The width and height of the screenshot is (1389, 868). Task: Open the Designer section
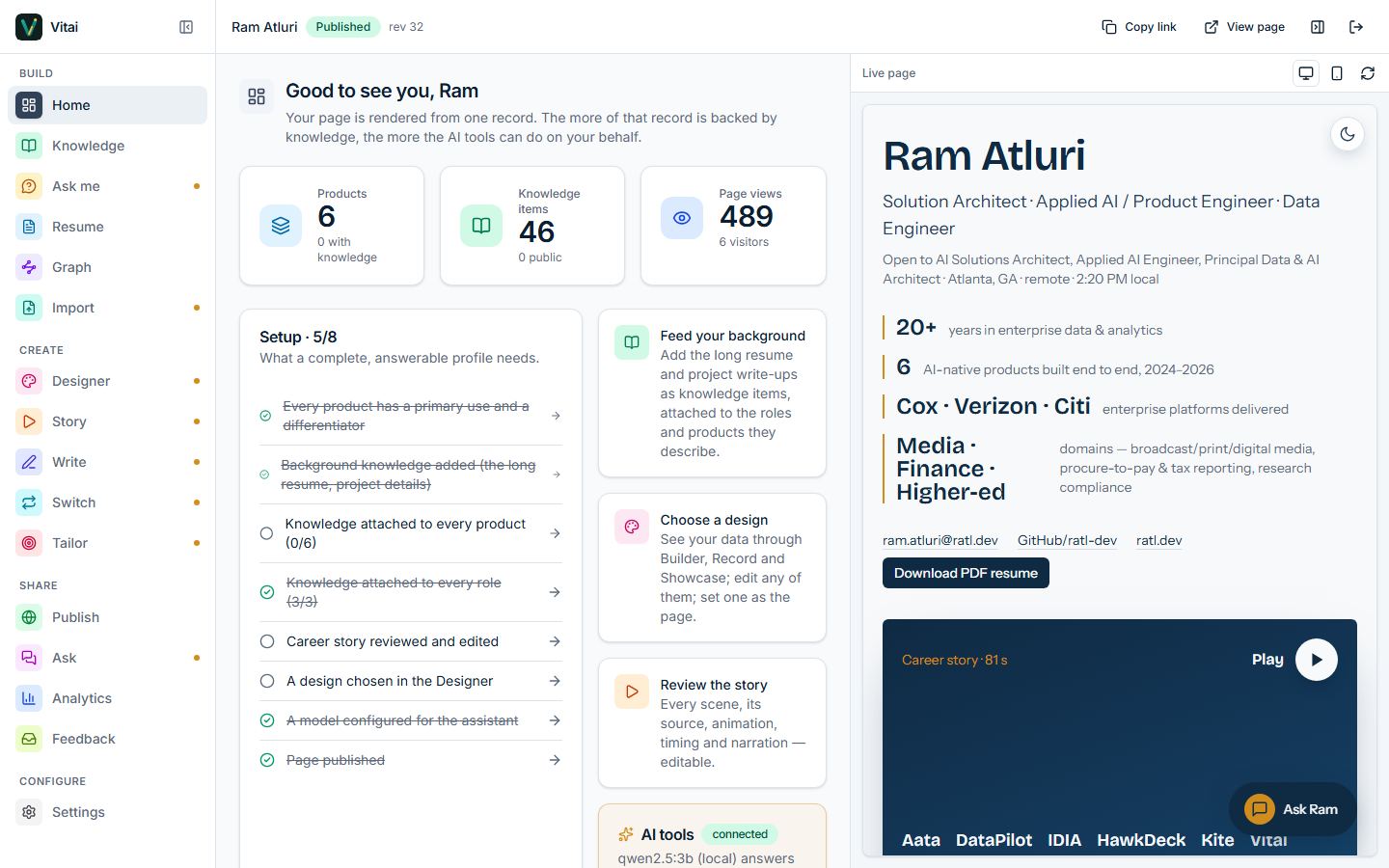tap(107, 381)
